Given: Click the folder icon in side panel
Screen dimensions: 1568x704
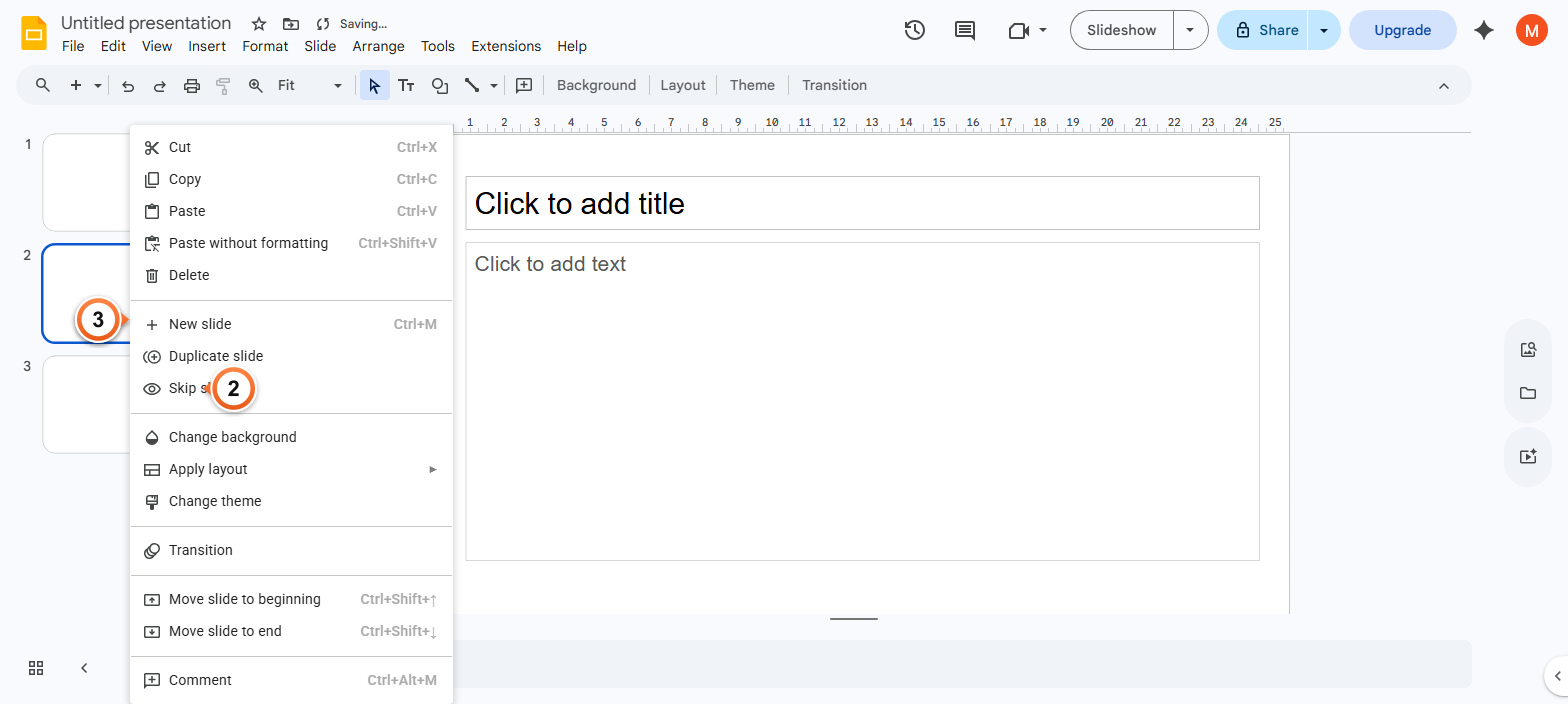Looking at the screenshot, I should point(1528,393).
